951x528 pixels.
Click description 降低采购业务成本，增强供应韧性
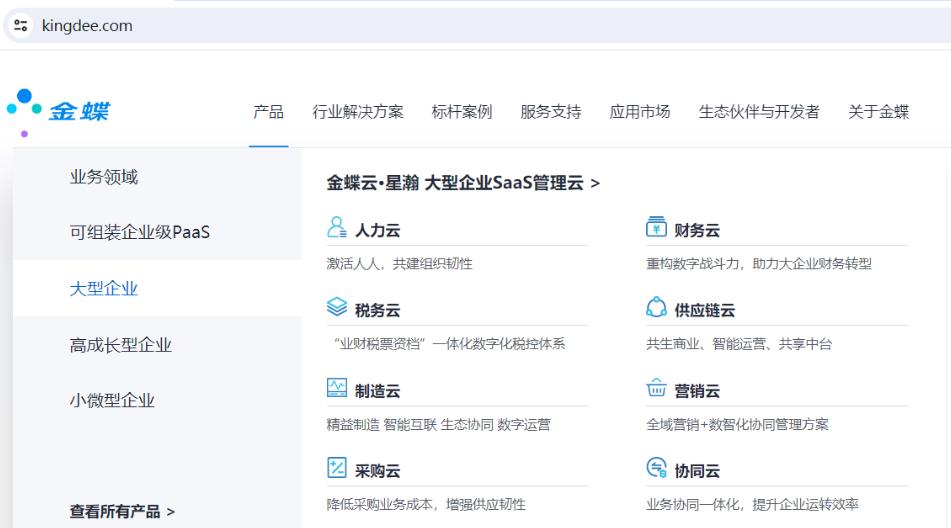[426, 504]
